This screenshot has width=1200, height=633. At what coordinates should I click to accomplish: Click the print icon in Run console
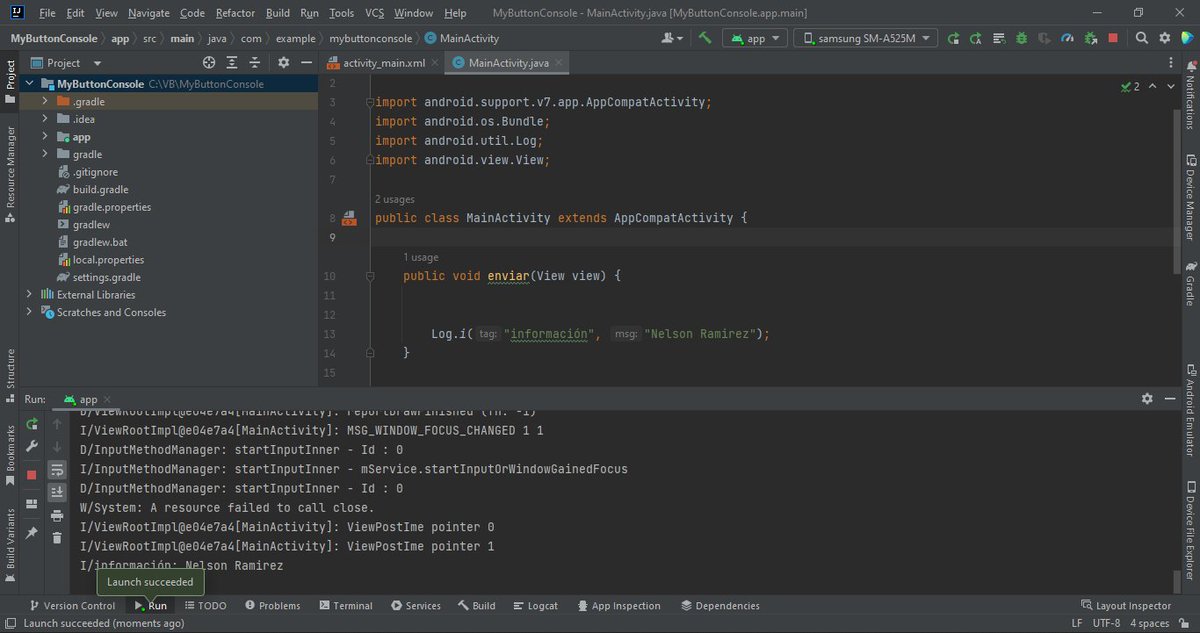click(57, 515)
